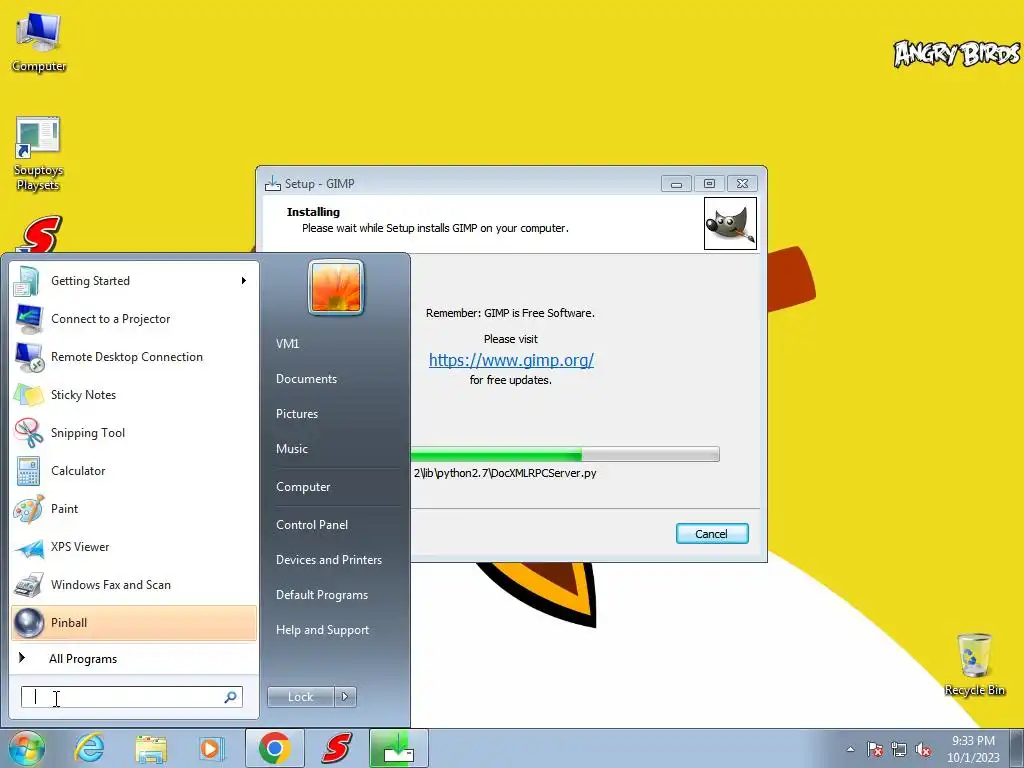Open the Snipping Tool
This screenshot has width=1024, height=768.
click(x=135, y=432)
